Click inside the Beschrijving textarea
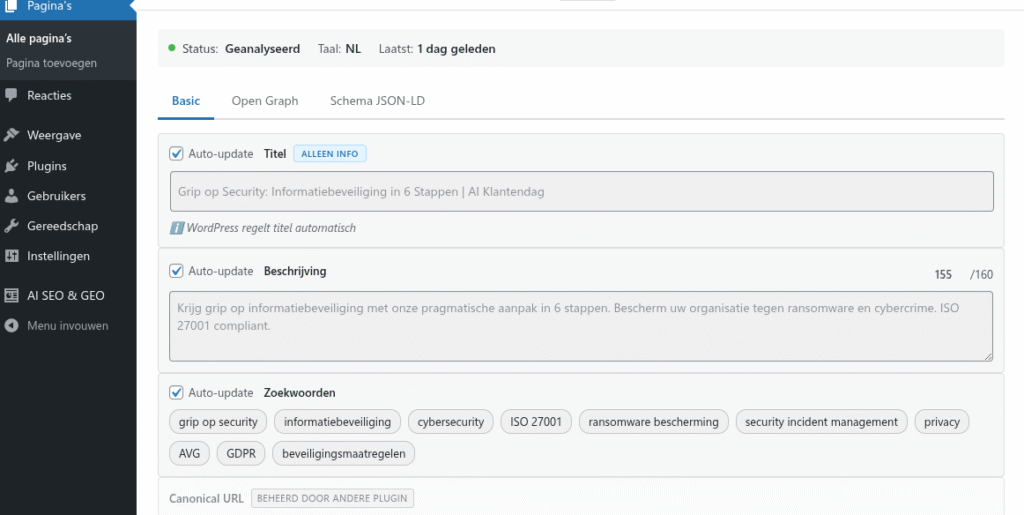Screen dimensions: 1024x515 580,325
